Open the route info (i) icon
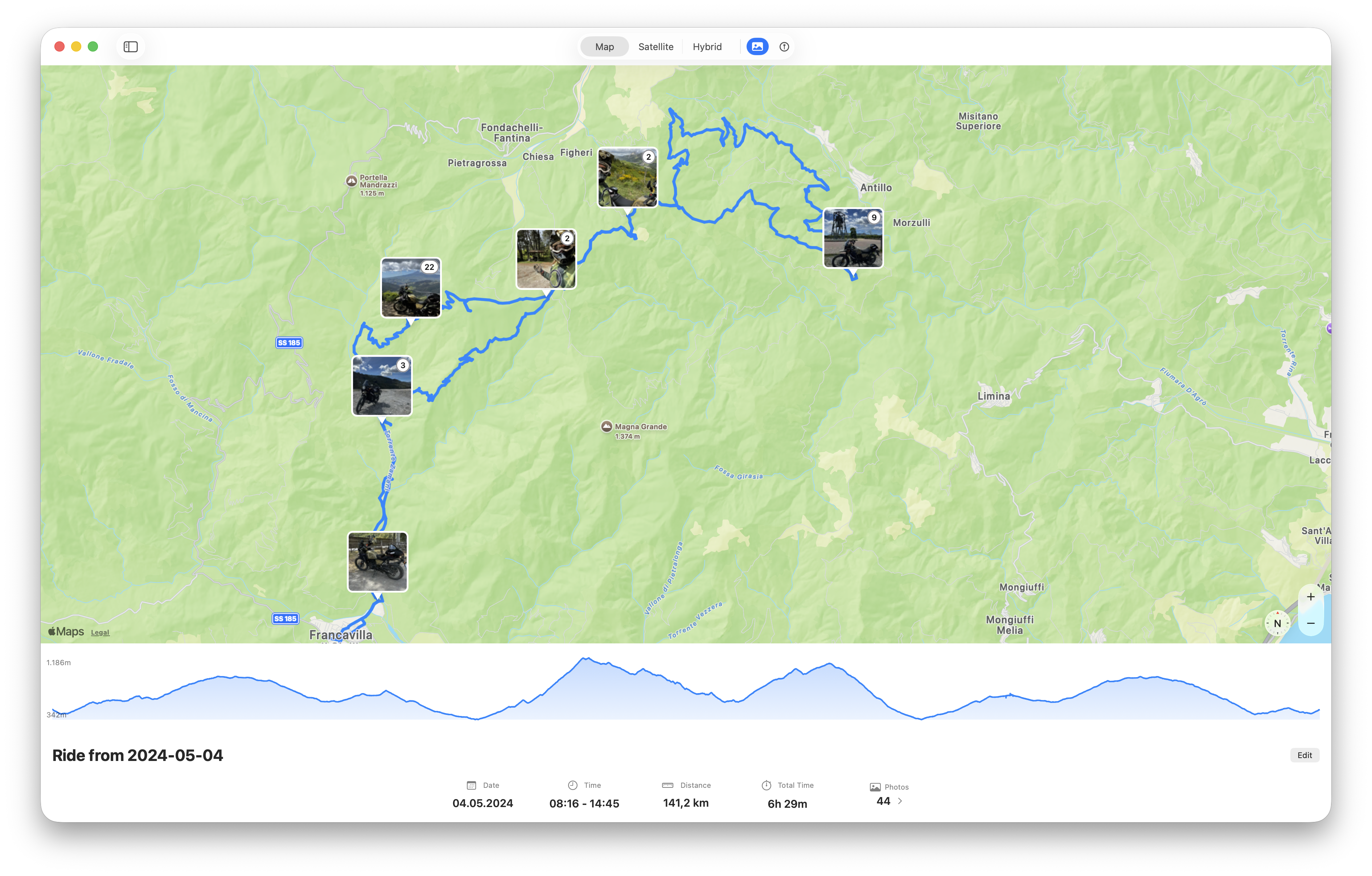Screen dimensions: 1372x876 [x=784, y=47]
